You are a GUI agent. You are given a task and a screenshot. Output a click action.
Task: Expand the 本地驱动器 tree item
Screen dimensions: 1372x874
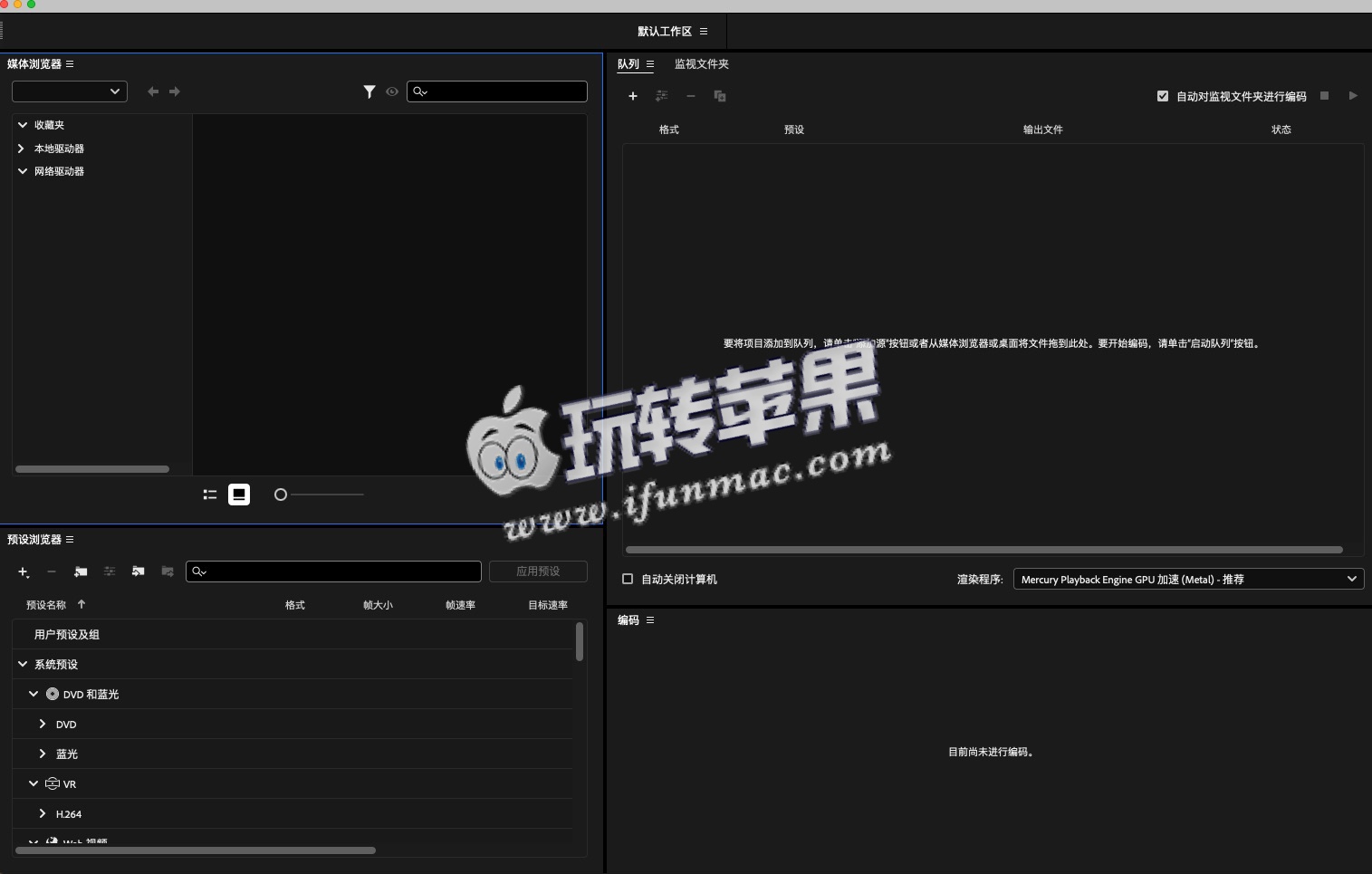point(21,149)
